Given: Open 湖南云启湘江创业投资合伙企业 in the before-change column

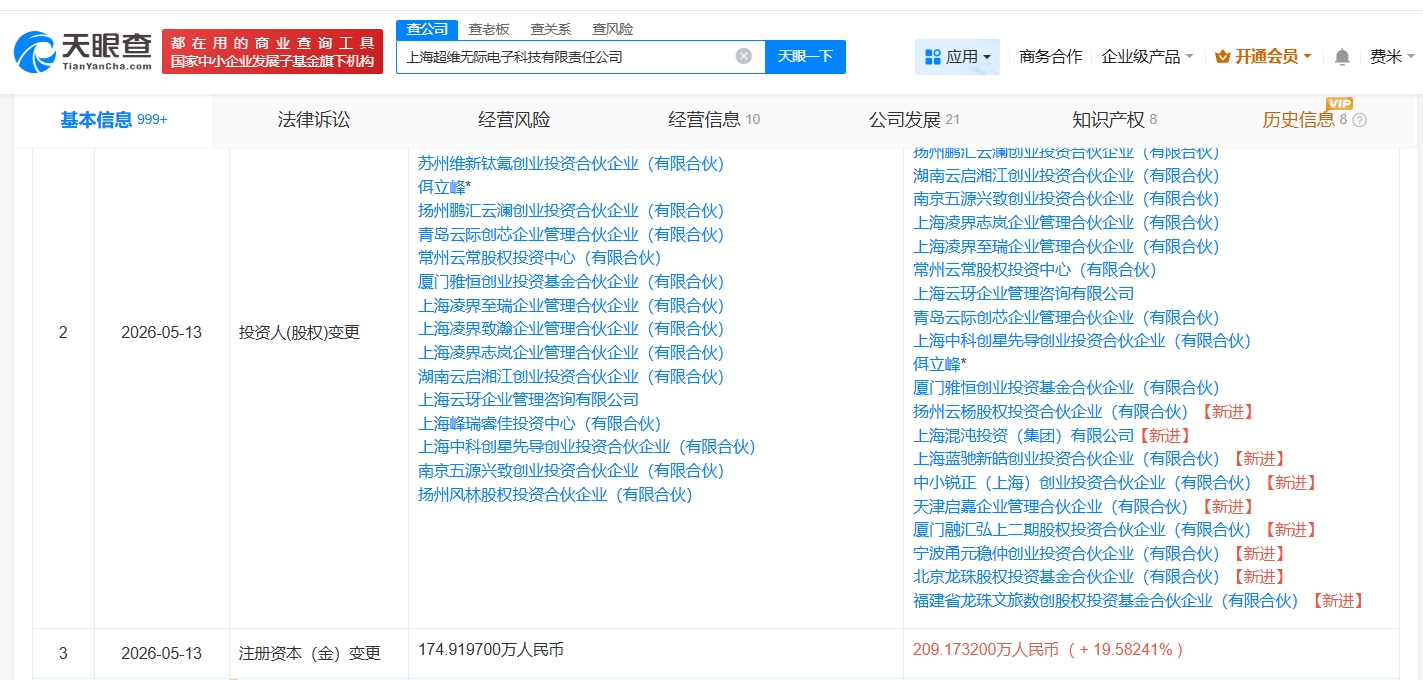Looking at the screenshot, I should pos(571,376).
